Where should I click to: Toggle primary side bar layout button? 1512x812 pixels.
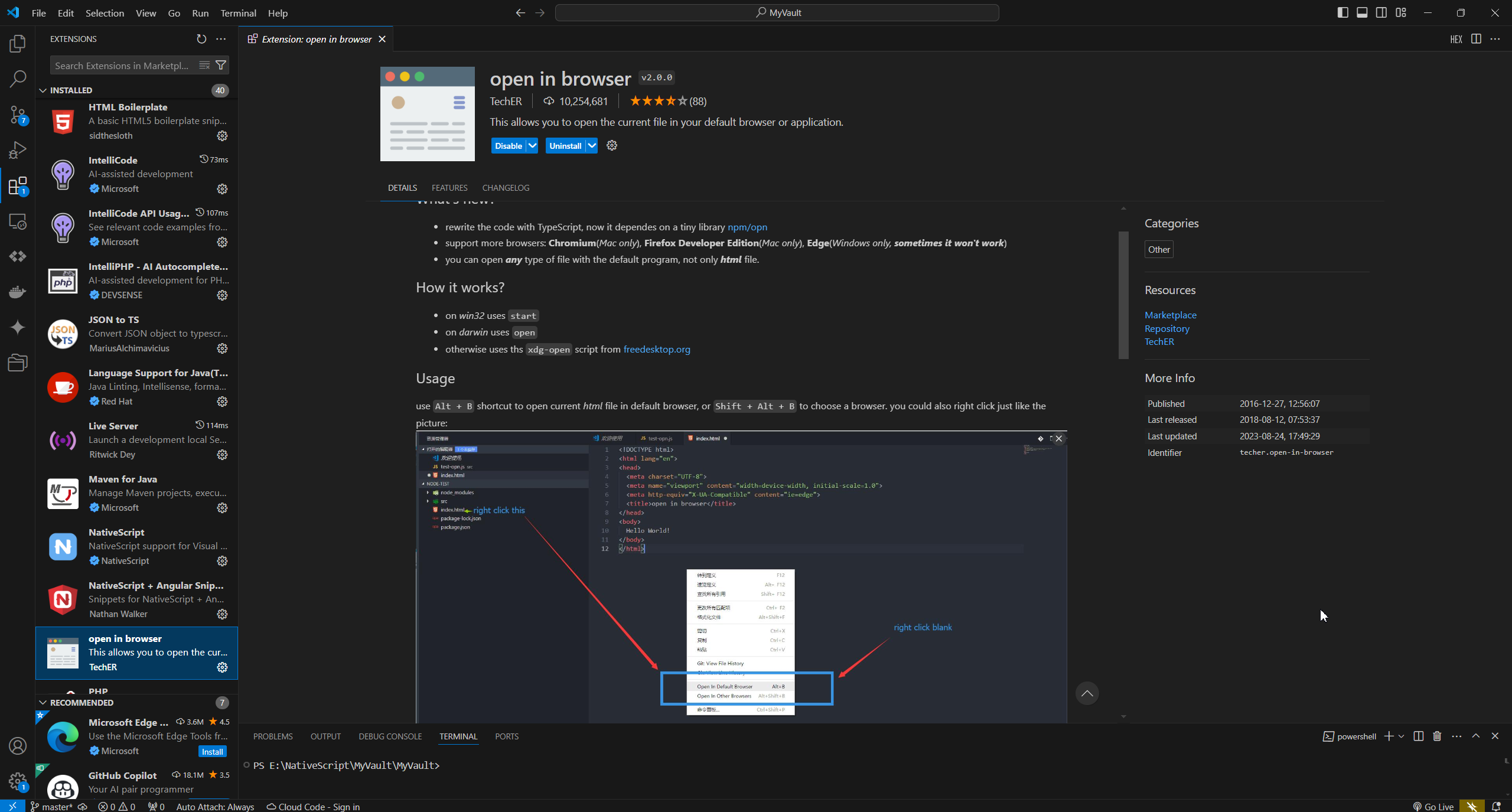[1342, 12]
